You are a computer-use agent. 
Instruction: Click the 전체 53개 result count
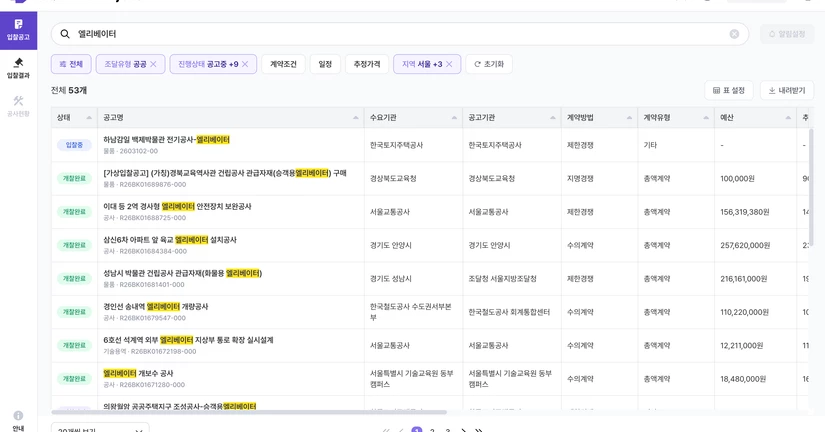coord(69,91)
